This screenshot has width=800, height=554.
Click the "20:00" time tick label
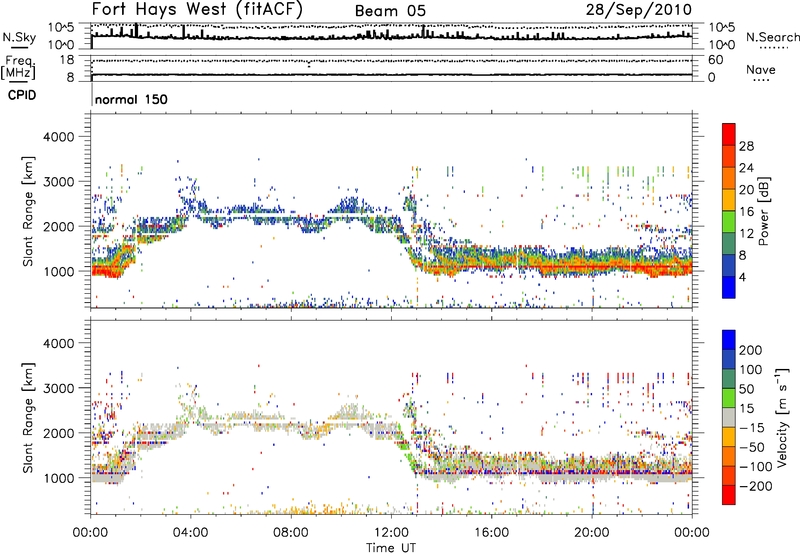pyautogui.click(x=591, y=533)
